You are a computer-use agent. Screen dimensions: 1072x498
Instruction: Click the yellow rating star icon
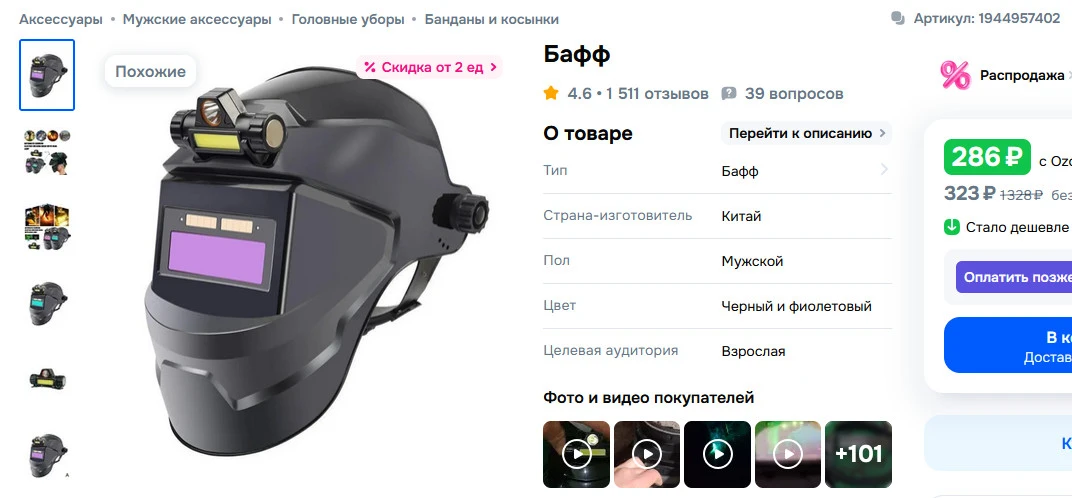pyautogui.click(x=551, y=93)
